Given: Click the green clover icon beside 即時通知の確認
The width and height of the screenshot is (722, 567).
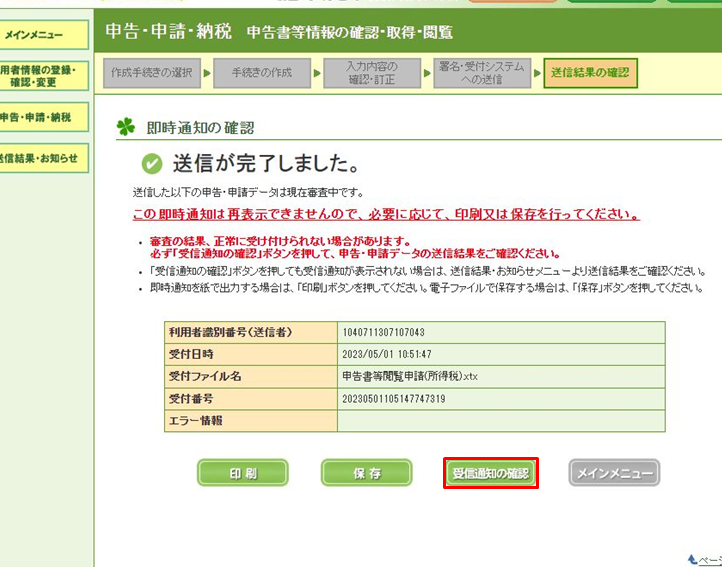Looking at the screenshot, I should 125,127.
